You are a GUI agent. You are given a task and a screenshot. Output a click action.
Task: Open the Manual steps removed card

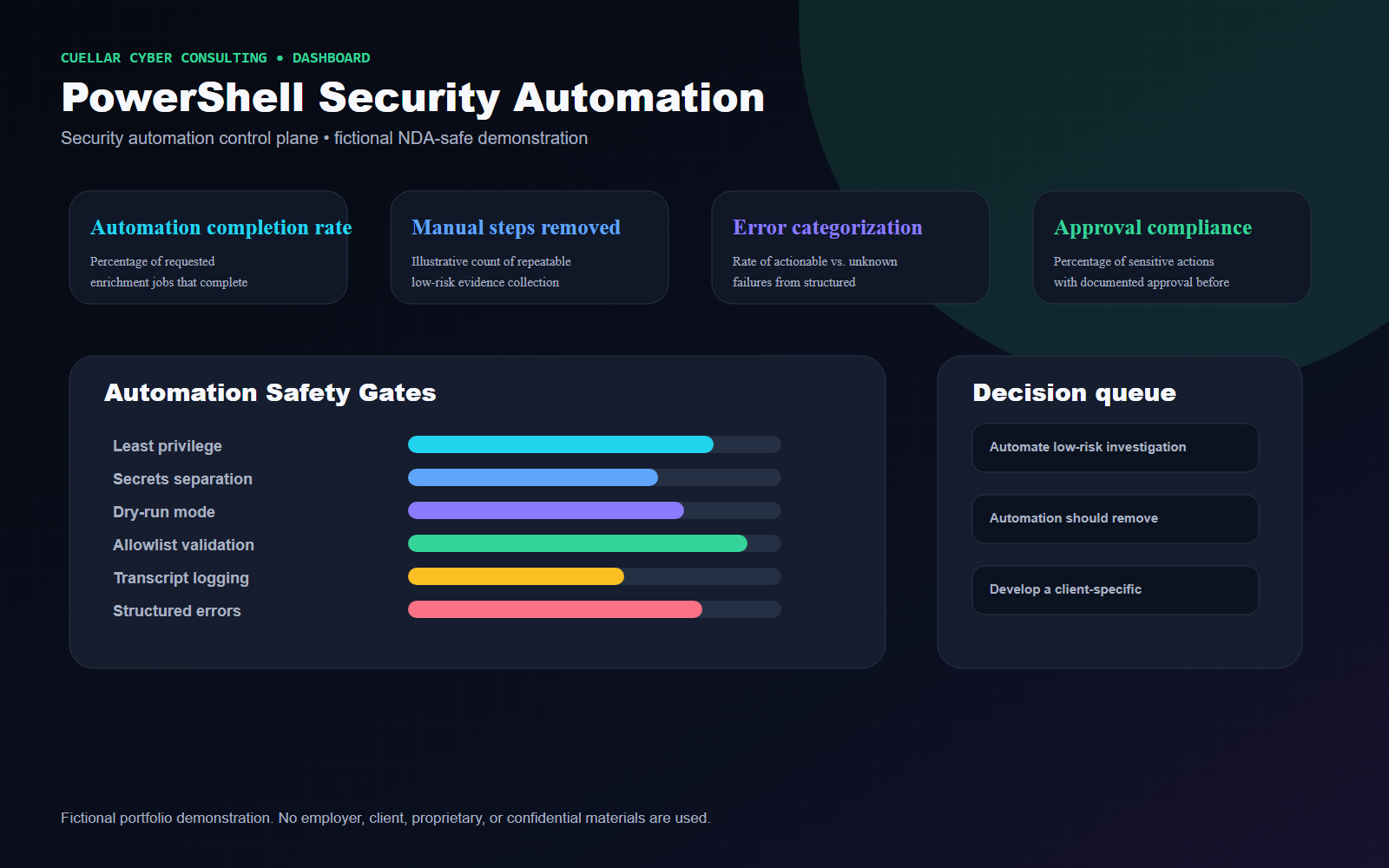530,247
